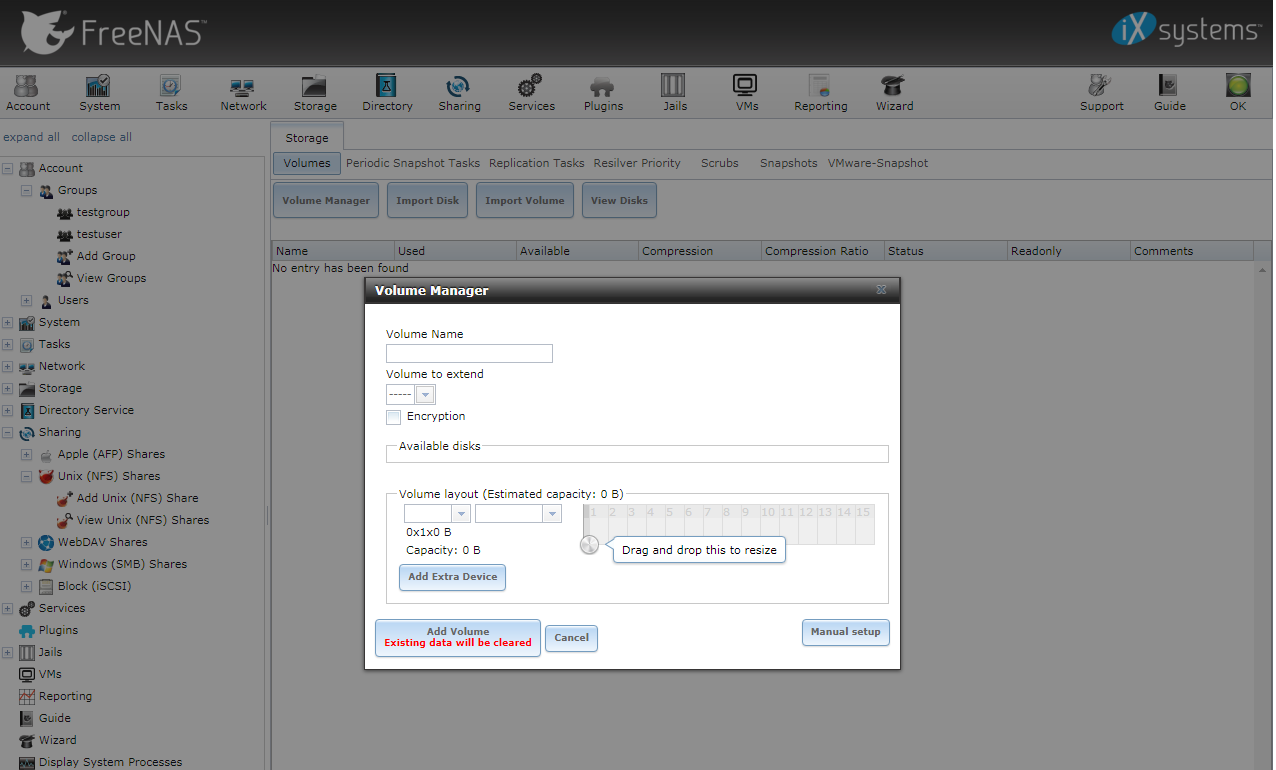Click the Manual setup button
The height and width of the screenshot is (770, 1276).
(x=846, y=632)
